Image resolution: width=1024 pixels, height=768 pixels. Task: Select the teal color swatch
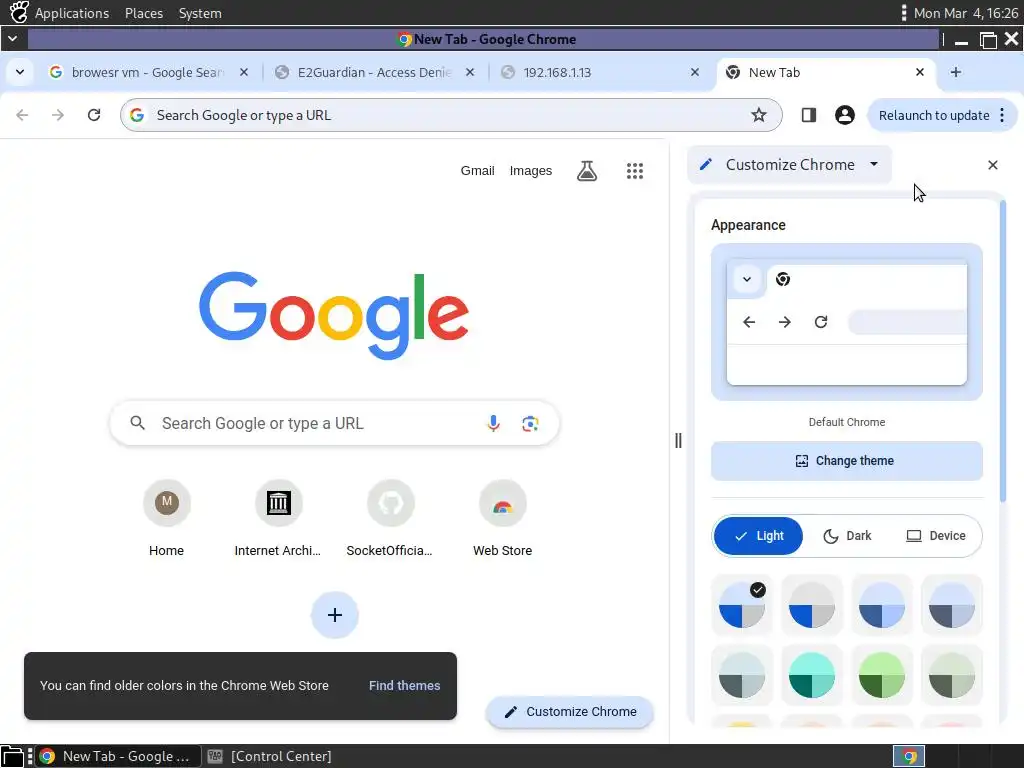[x=812, y=675]
